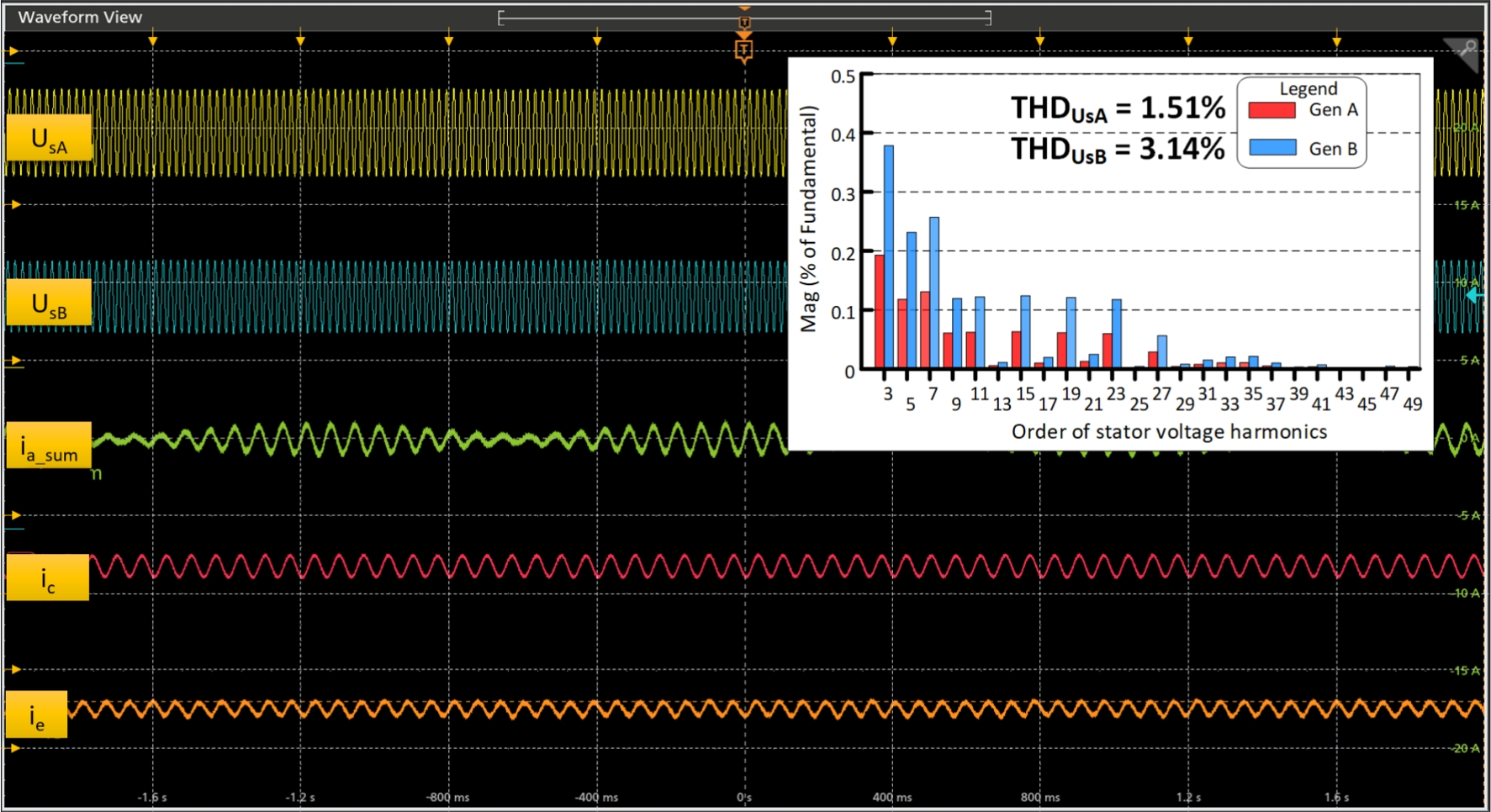Click the tallest blue bar at harmonic 3
The image size is (1491, 812).
pos(889,256)
